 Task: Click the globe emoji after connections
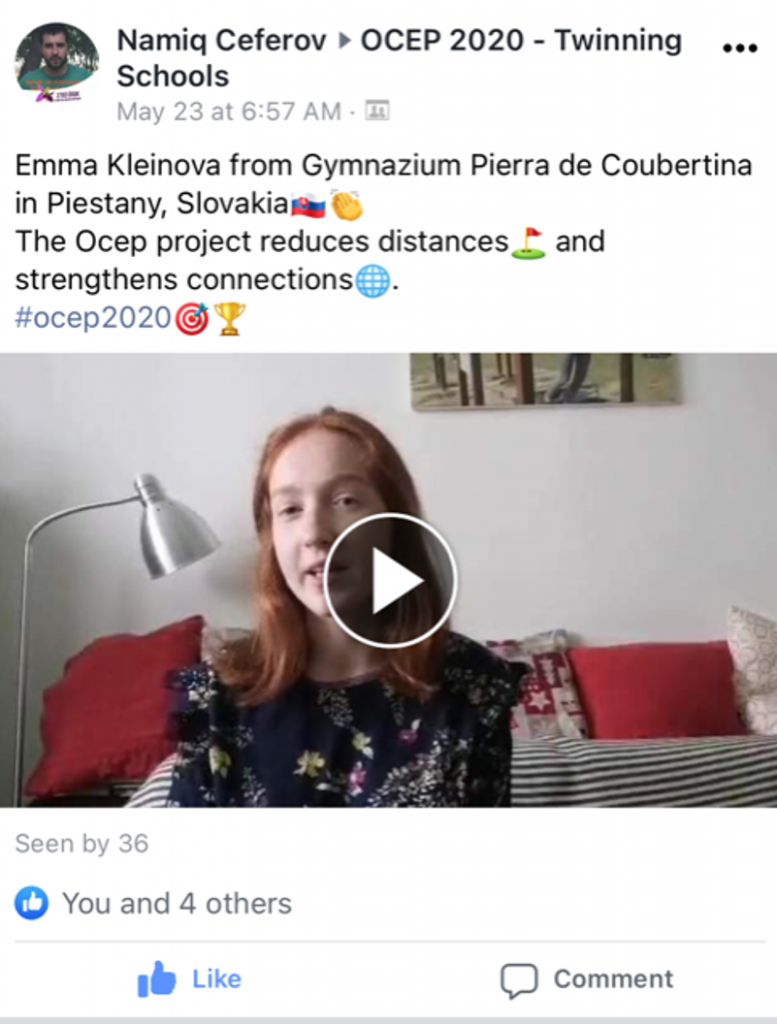pos(373,281)
